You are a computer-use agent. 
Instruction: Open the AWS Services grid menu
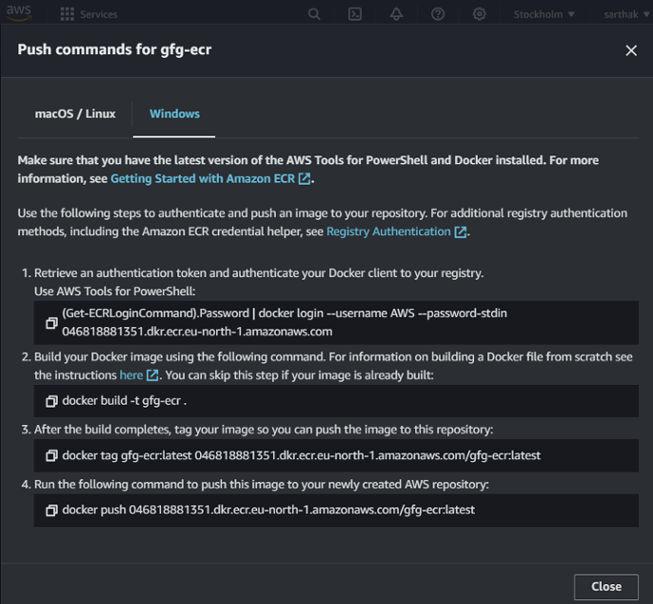(67, 14)
